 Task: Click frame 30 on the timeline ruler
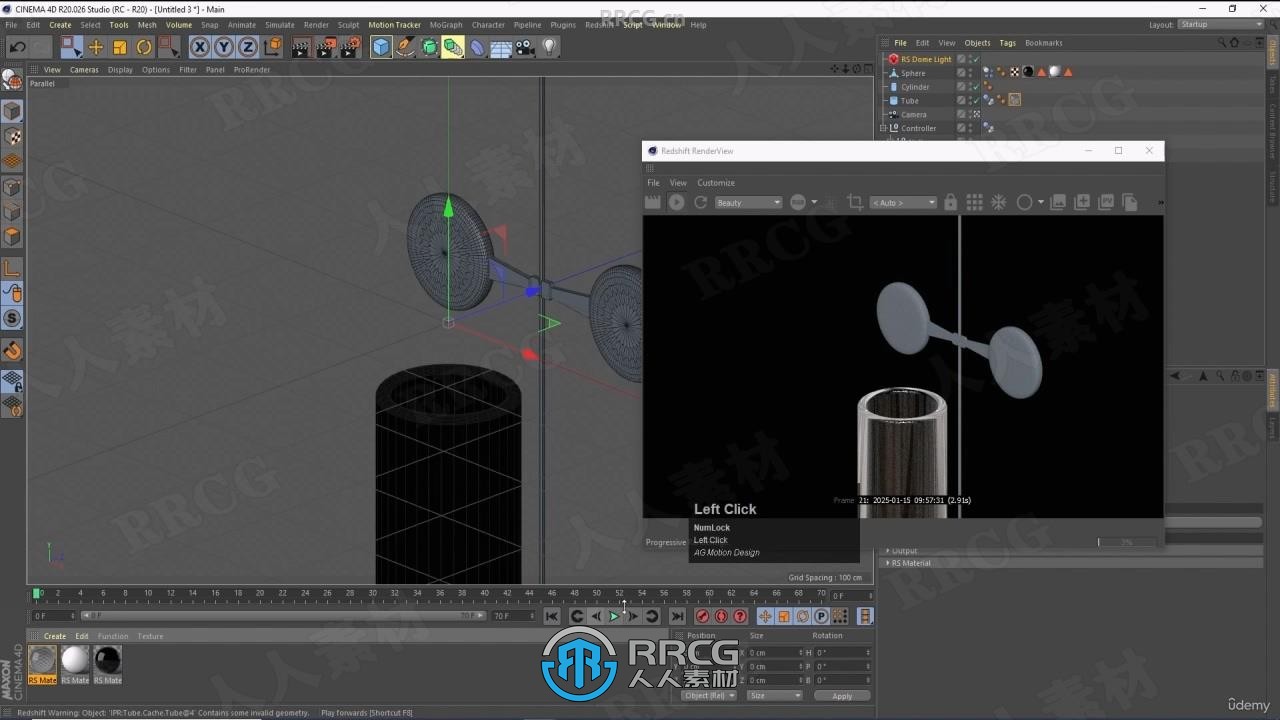coord(372,594)
